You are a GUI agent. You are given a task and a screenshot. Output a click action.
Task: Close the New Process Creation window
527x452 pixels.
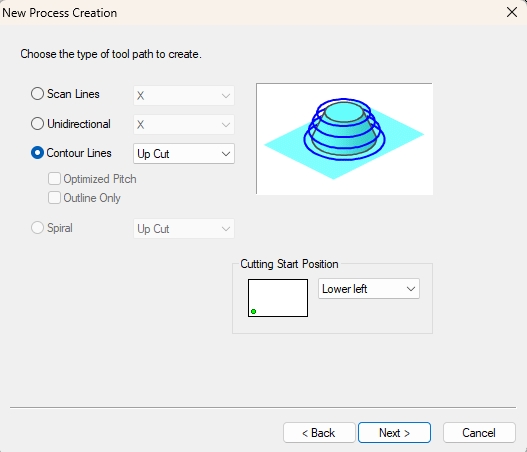click(x=512, y=12)
